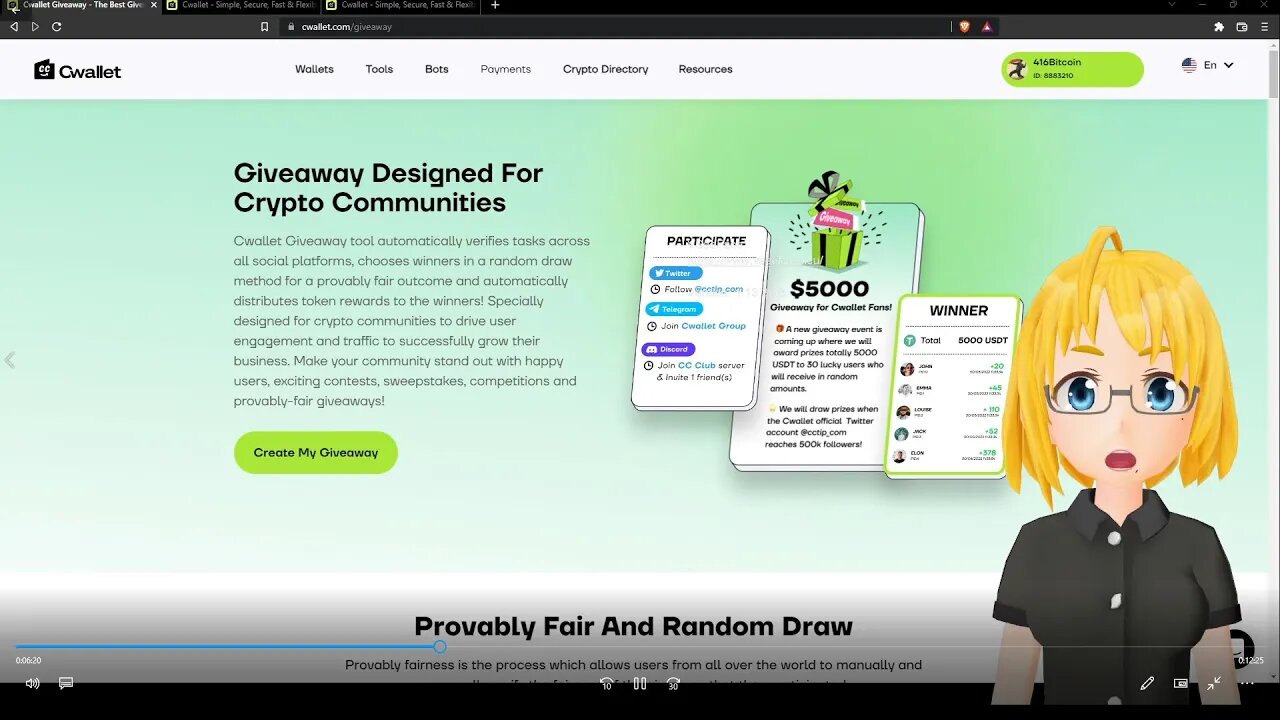Go back using browser back arrow
Screen dimensions: 1280x720
(x=14, y=27)
